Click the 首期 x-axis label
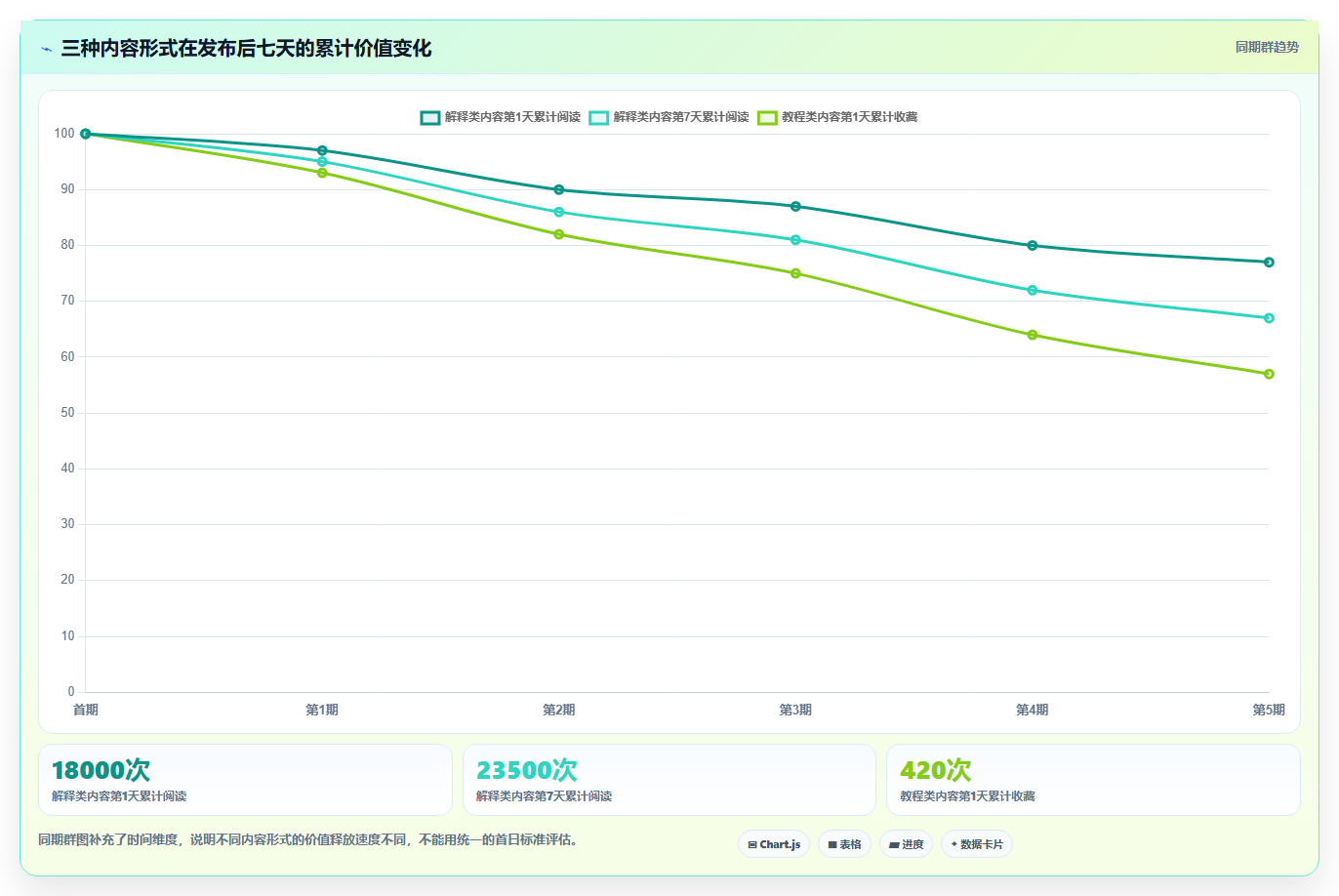The width and height of the screenshot is (1339, 896). pyautogui.click(x=86, y=710)
